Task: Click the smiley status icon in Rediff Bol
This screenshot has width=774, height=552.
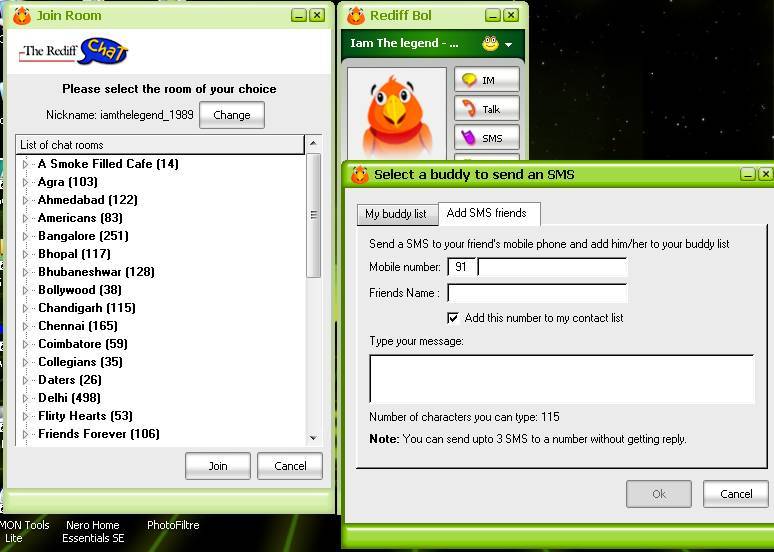Action: pyautogui.click(x=490, y=44)
